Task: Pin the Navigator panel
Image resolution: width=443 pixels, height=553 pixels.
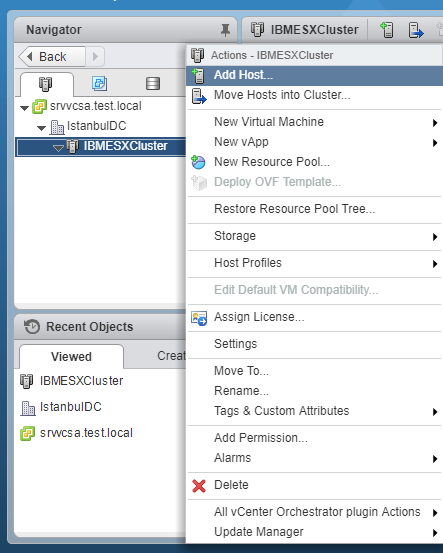Action: (x=225, y=30)
